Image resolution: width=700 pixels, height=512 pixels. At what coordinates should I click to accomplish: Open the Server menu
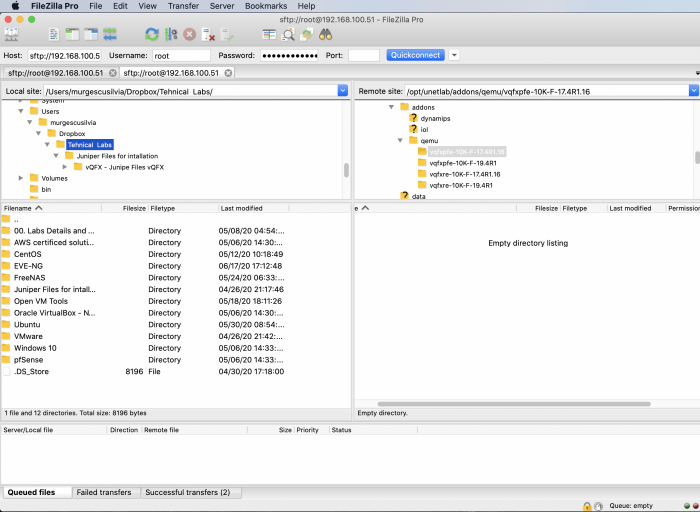click(221, 6)
